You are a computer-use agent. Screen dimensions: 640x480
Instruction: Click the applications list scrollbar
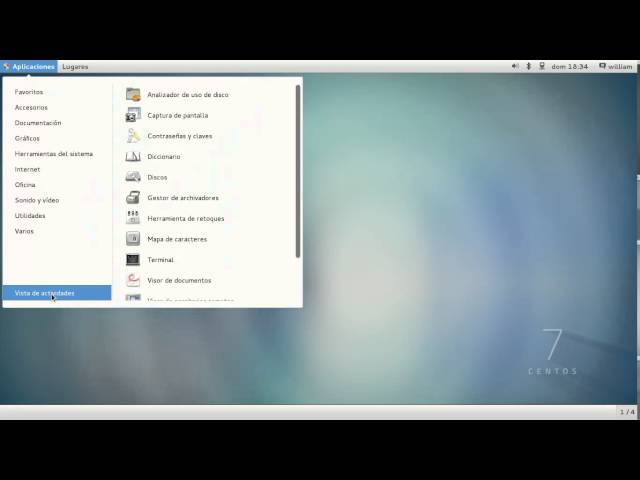tap(298, 171)
